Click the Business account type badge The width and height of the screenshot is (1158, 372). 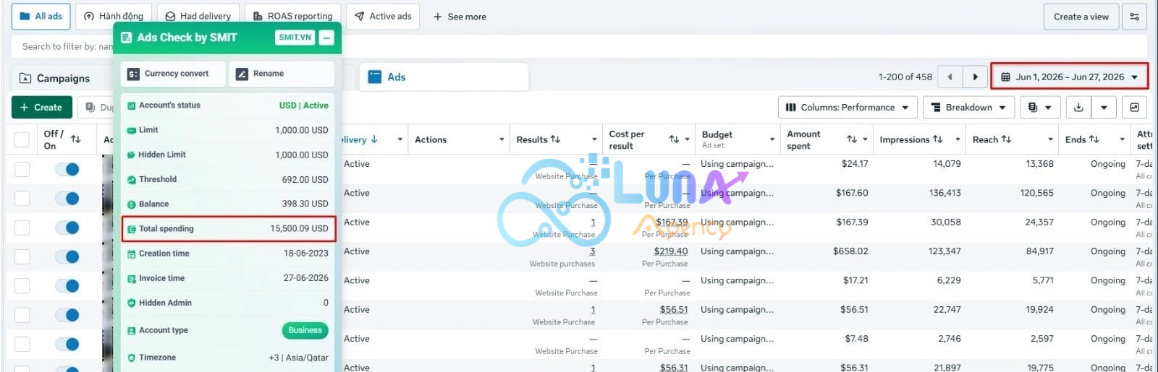[x=305, y=331]
